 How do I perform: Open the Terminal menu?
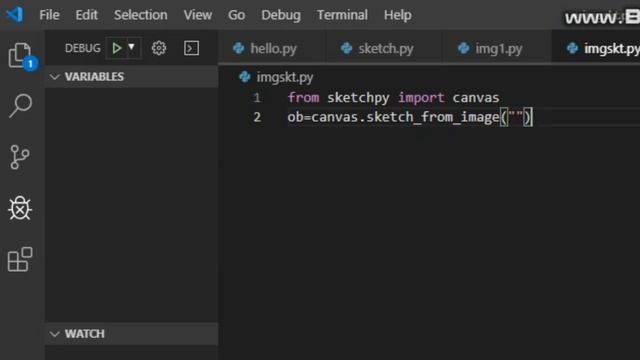point(342,15)
